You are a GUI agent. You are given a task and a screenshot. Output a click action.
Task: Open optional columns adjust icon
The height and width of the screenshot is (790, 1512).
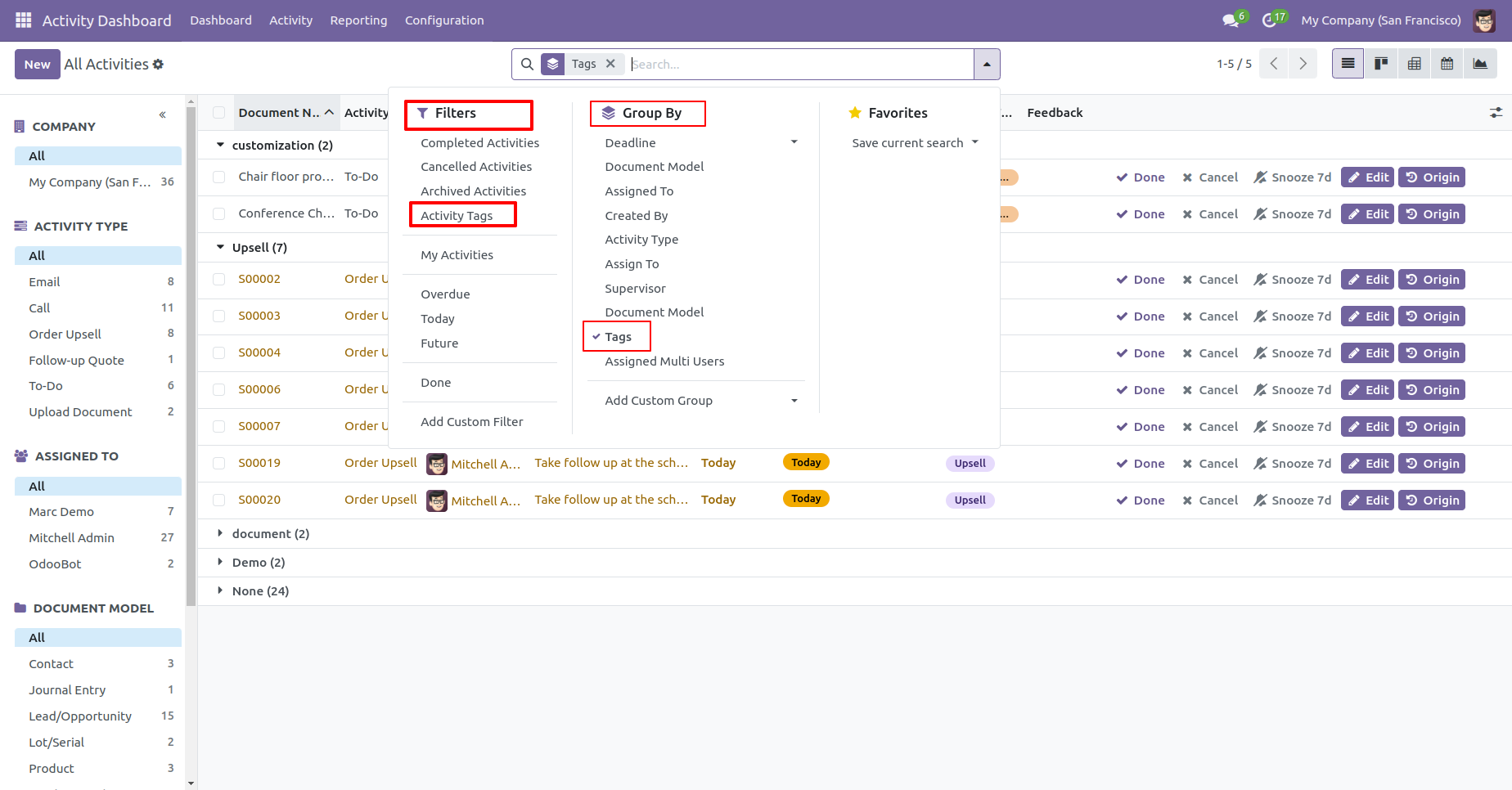[1496, 113]
